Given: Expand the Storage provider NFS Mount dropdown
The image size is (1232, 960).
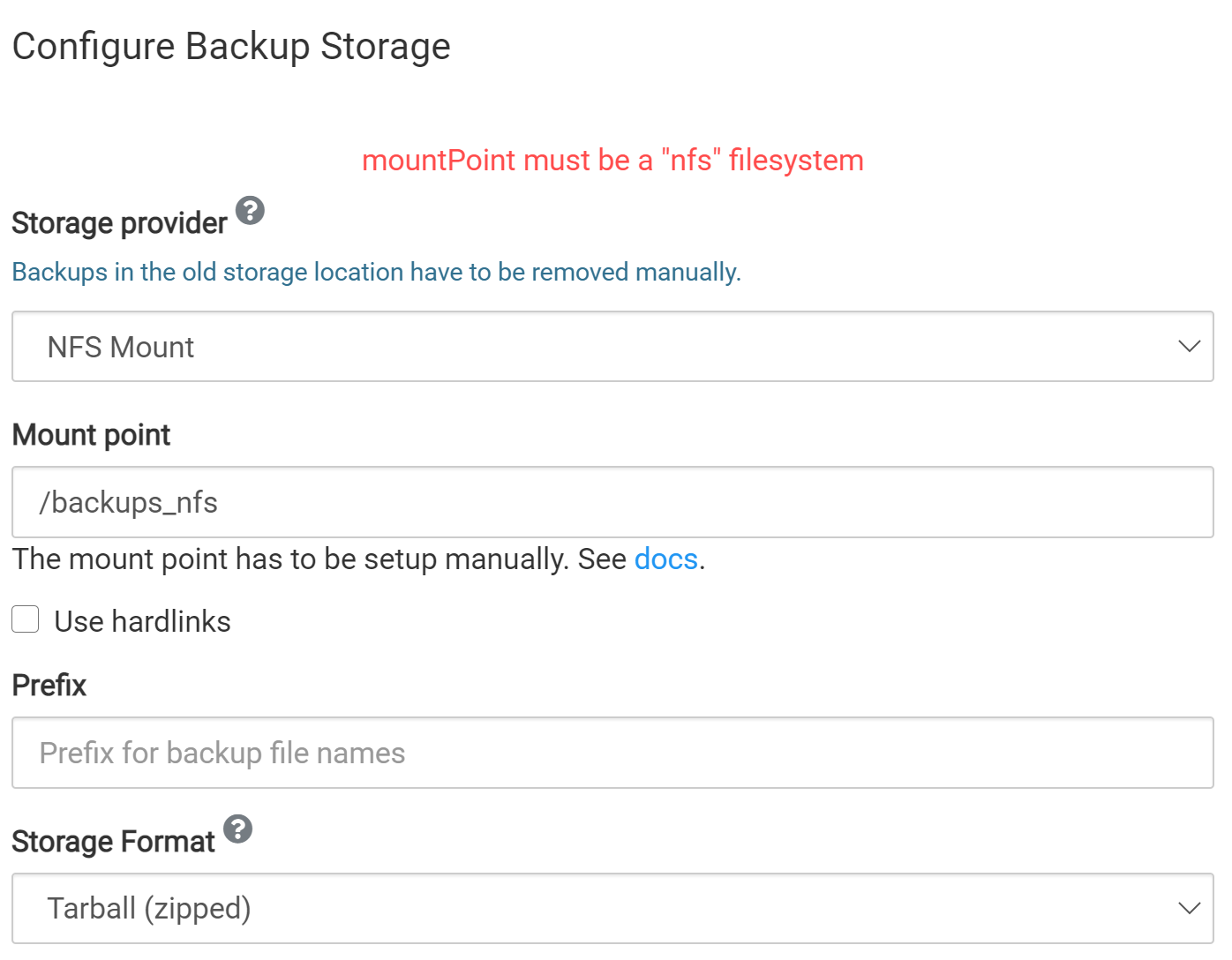Looking at the screenshot, I should [x=612, y=347].
